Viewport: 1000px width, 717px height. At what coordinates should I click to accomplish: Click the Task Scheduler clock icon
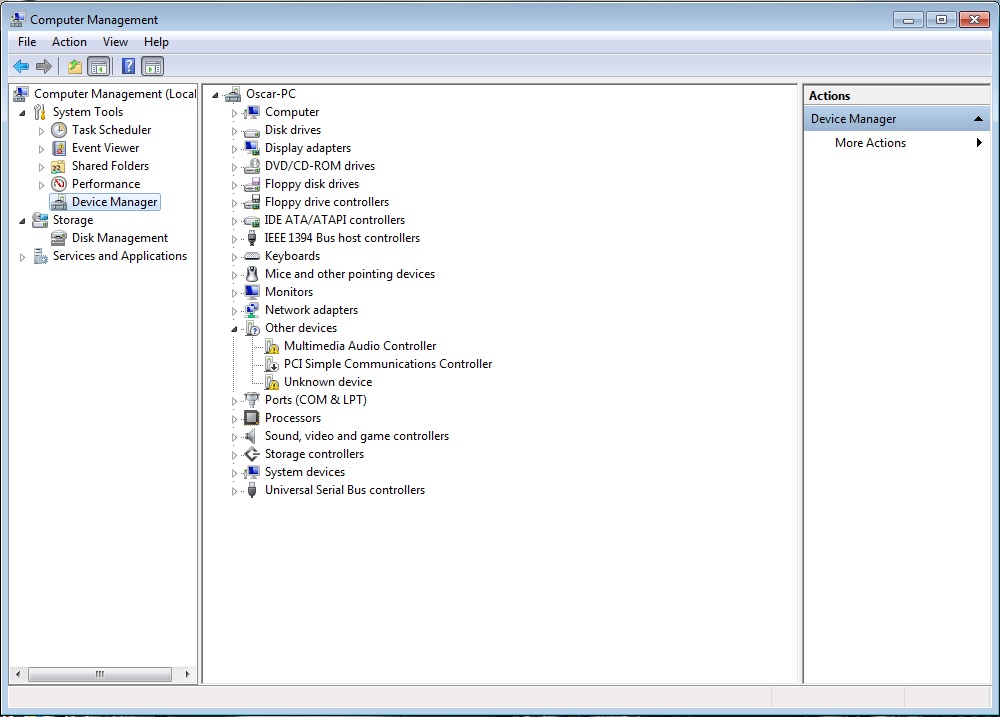point(59,130)
